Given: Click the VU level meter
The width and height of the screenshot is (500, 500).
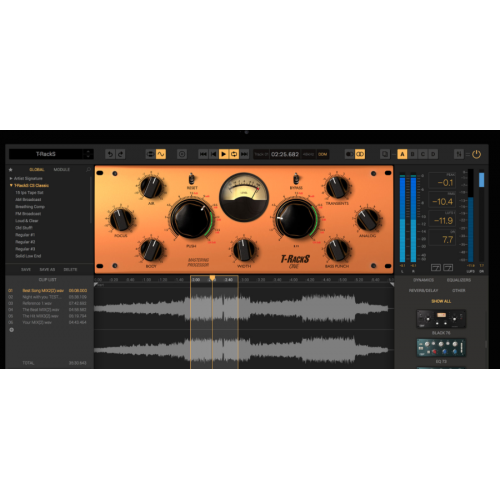Looking at the screenshot, I should (244, 197).
